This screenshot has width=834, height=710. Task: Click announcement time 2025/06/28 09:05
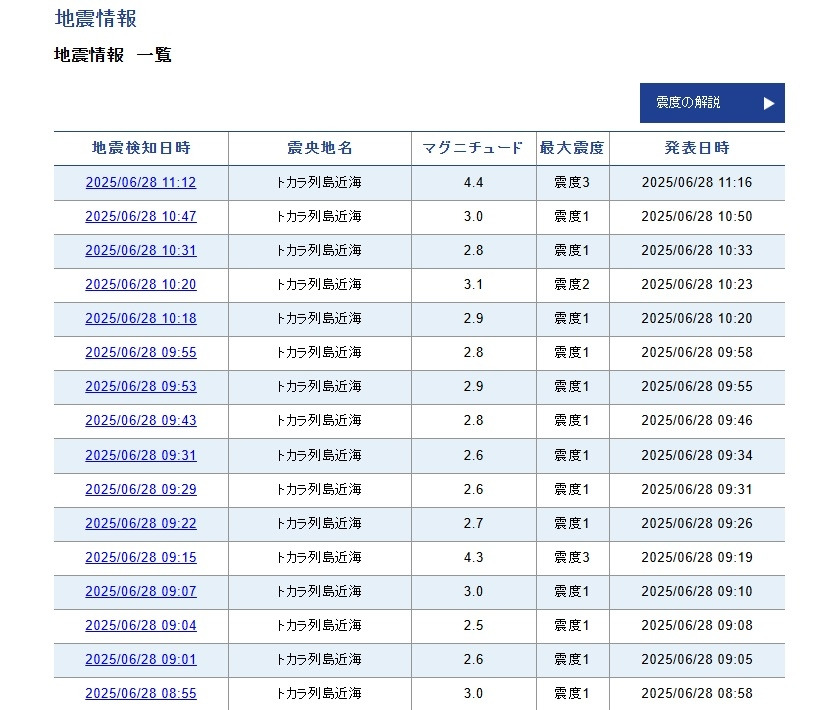point(697,659)
